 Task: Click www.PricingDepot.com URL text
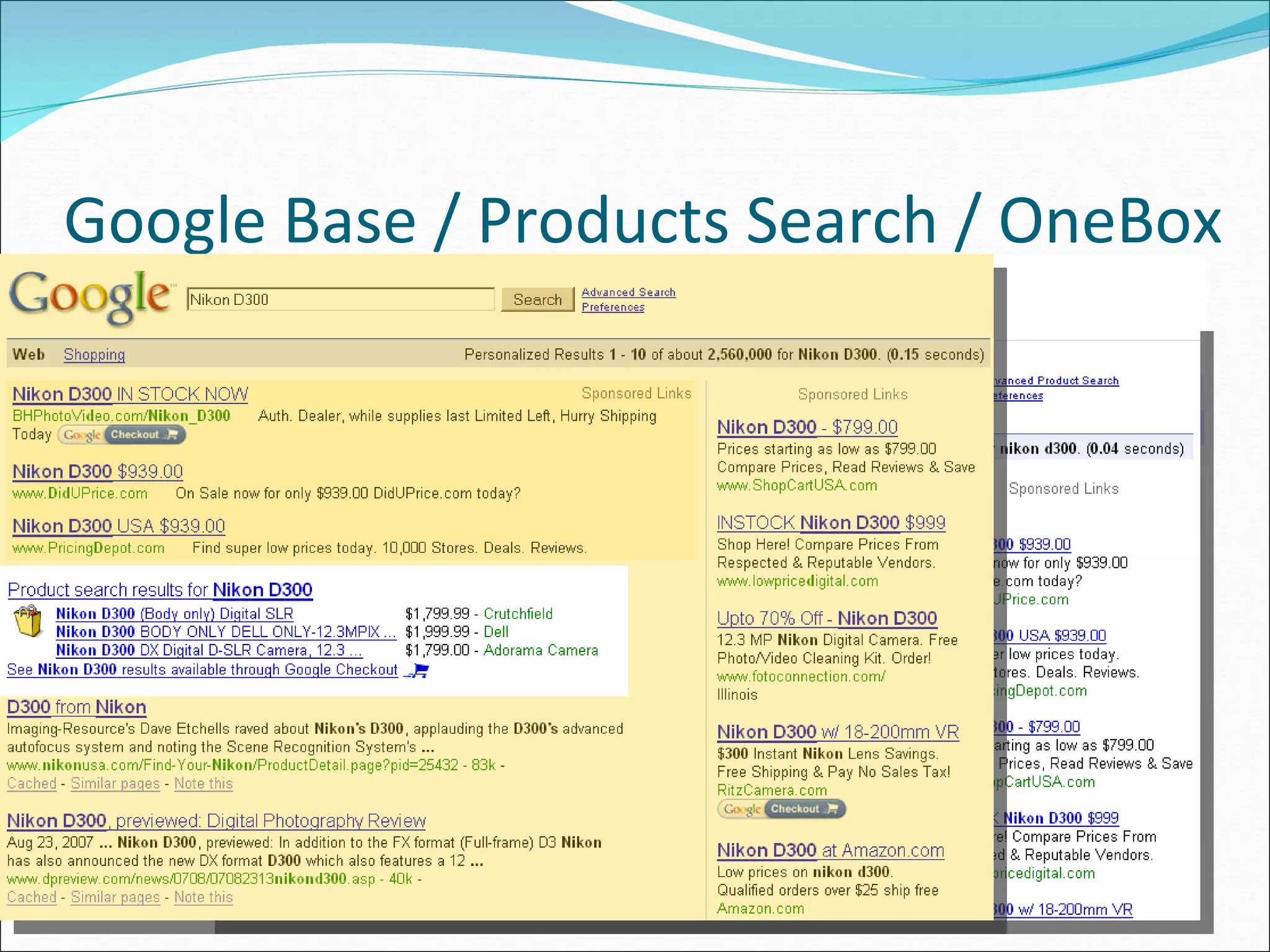(89, 549)
